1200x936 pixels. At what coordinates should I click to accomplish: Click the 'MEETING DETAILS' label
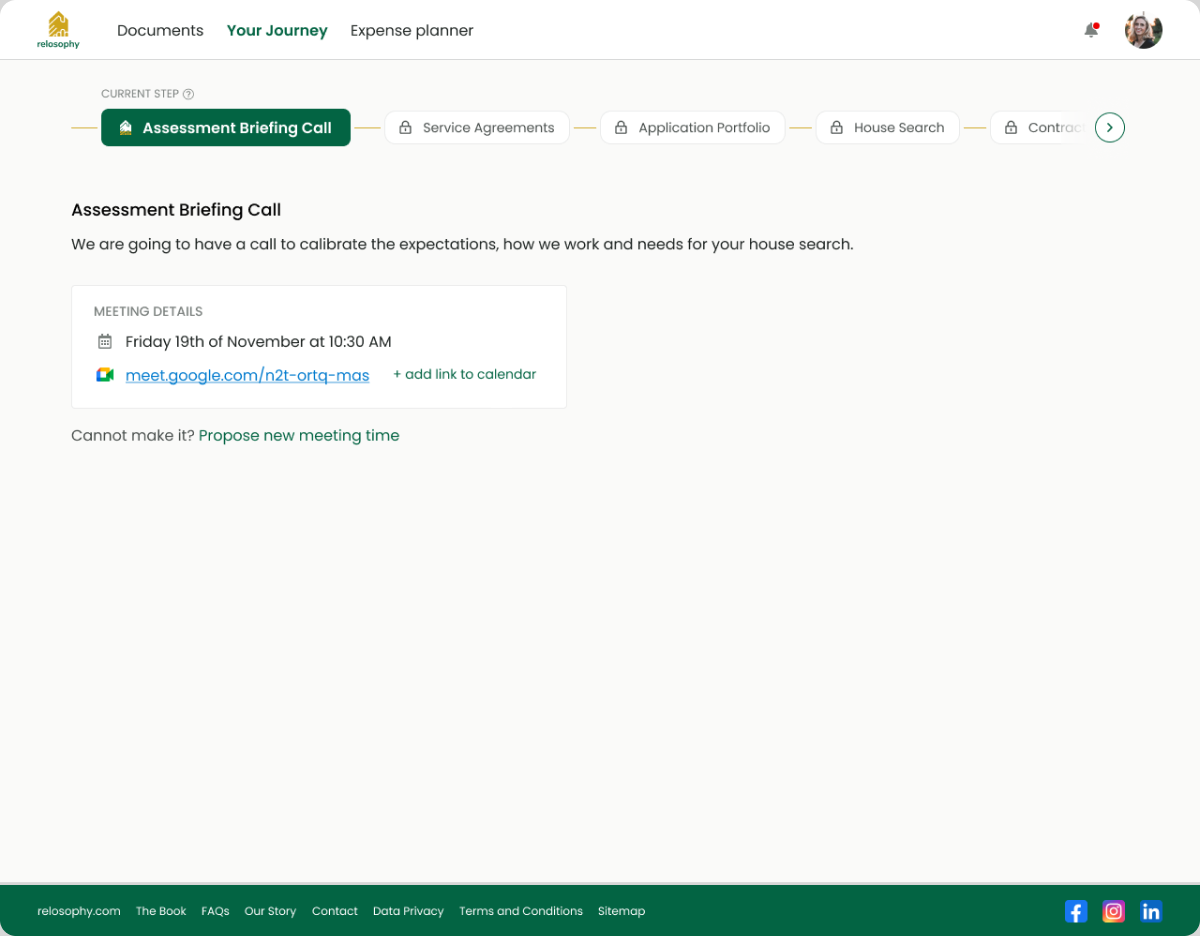pos(148,312)
